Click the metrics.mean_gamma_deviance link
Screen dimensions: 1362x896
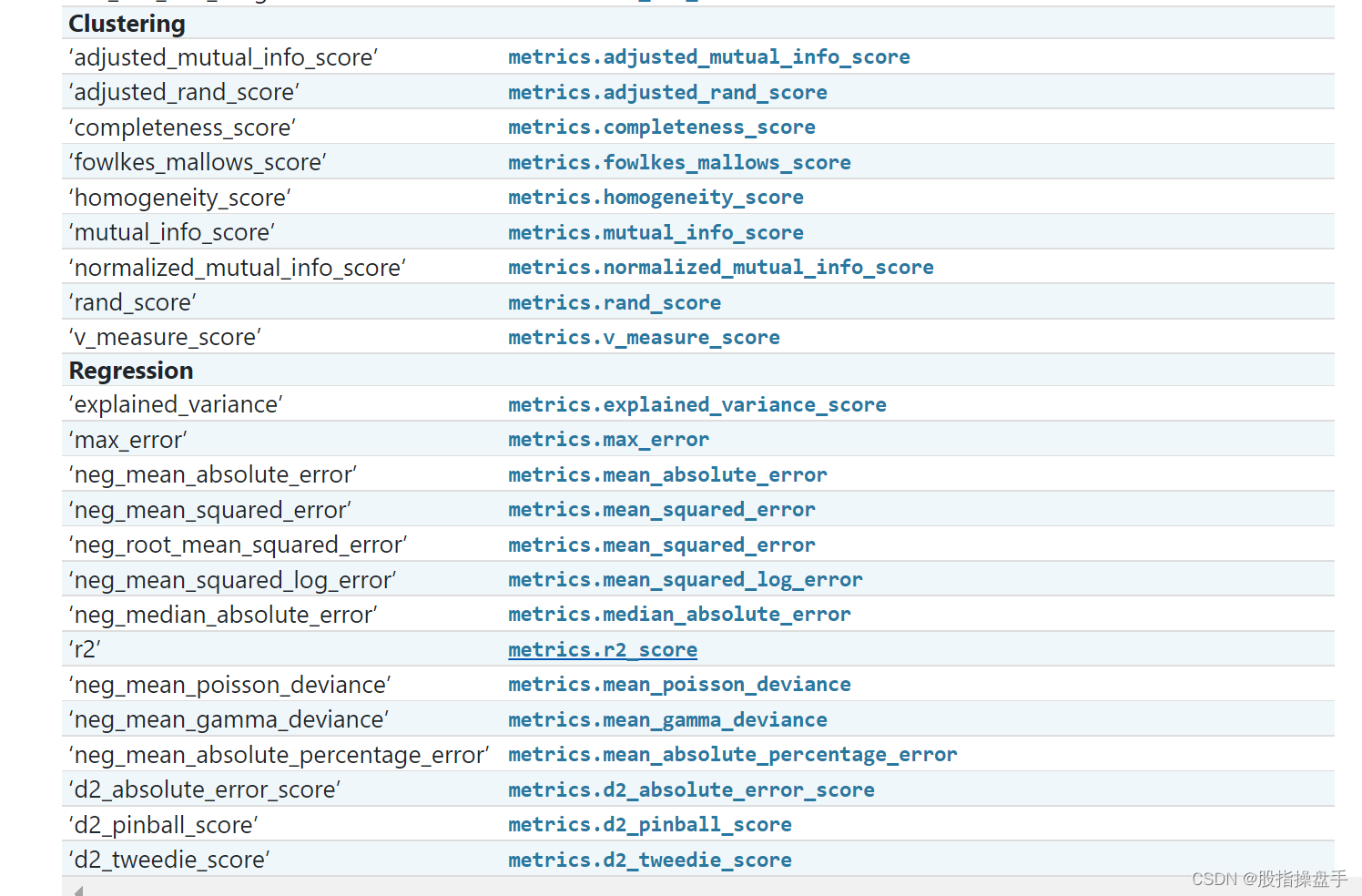pyautogui.click(x=667, y=719)
